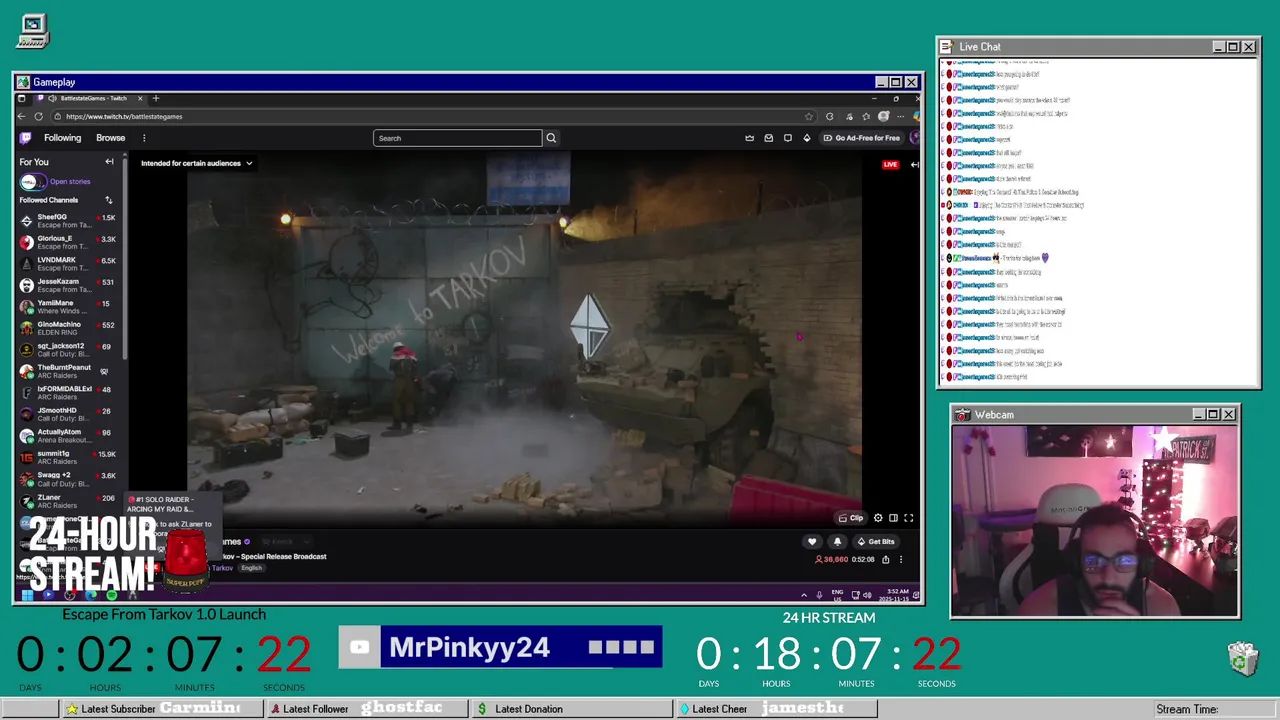Click the Go Ad-Free for Free button
This screenshot has width=1280, height=720.
861,138
